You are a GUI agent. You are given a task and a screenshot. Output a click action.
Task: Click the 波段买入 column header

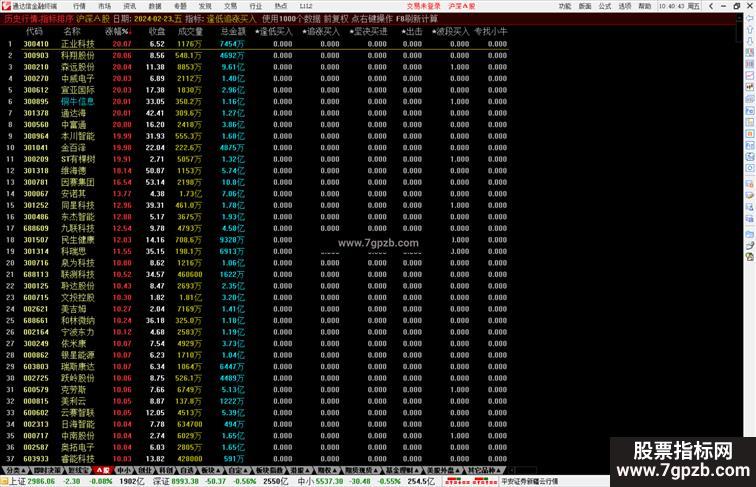coord(450,31)
